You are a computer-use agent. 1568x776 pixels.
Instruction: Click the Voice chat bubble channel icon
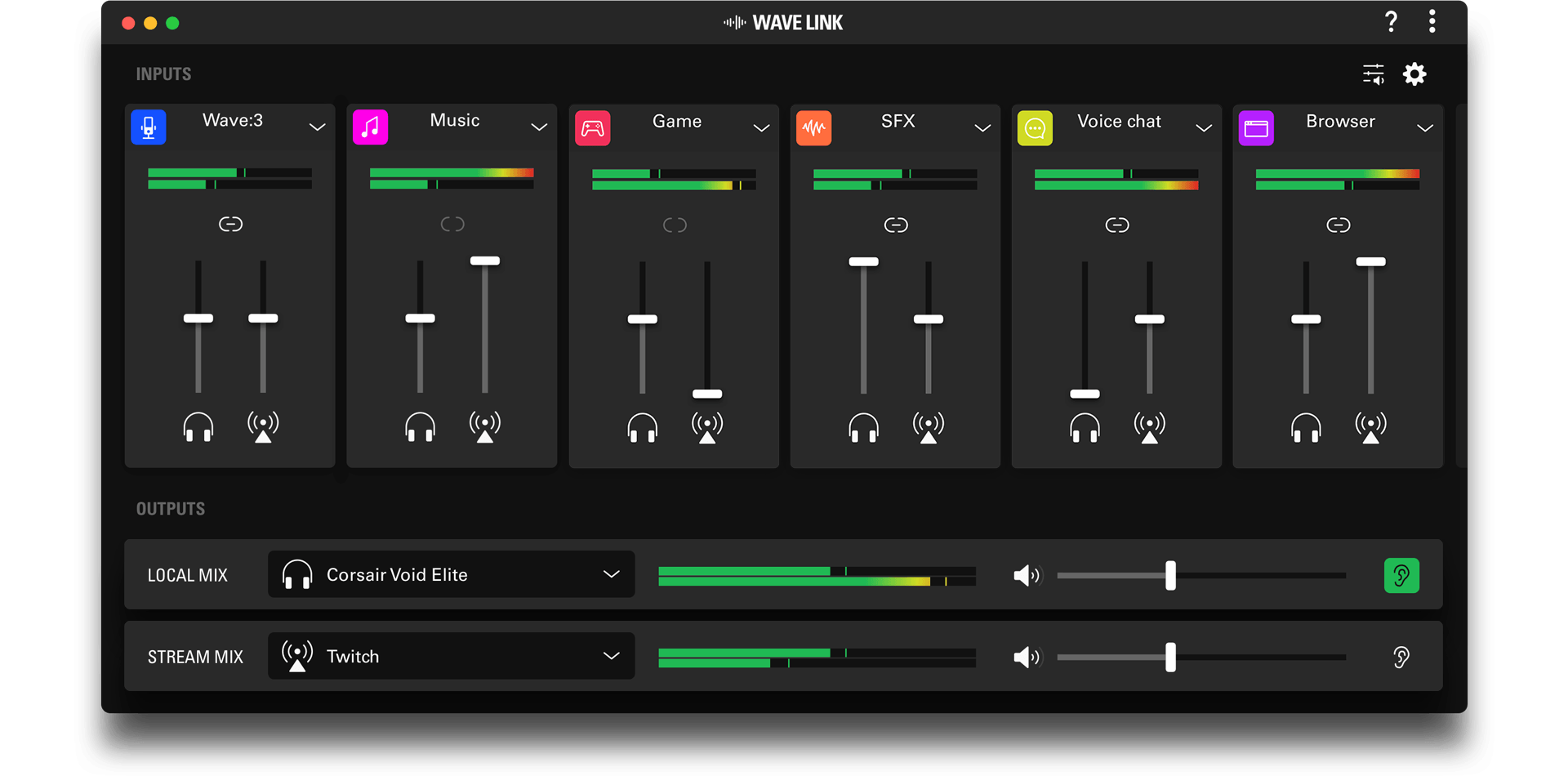tap(1036, 128)
